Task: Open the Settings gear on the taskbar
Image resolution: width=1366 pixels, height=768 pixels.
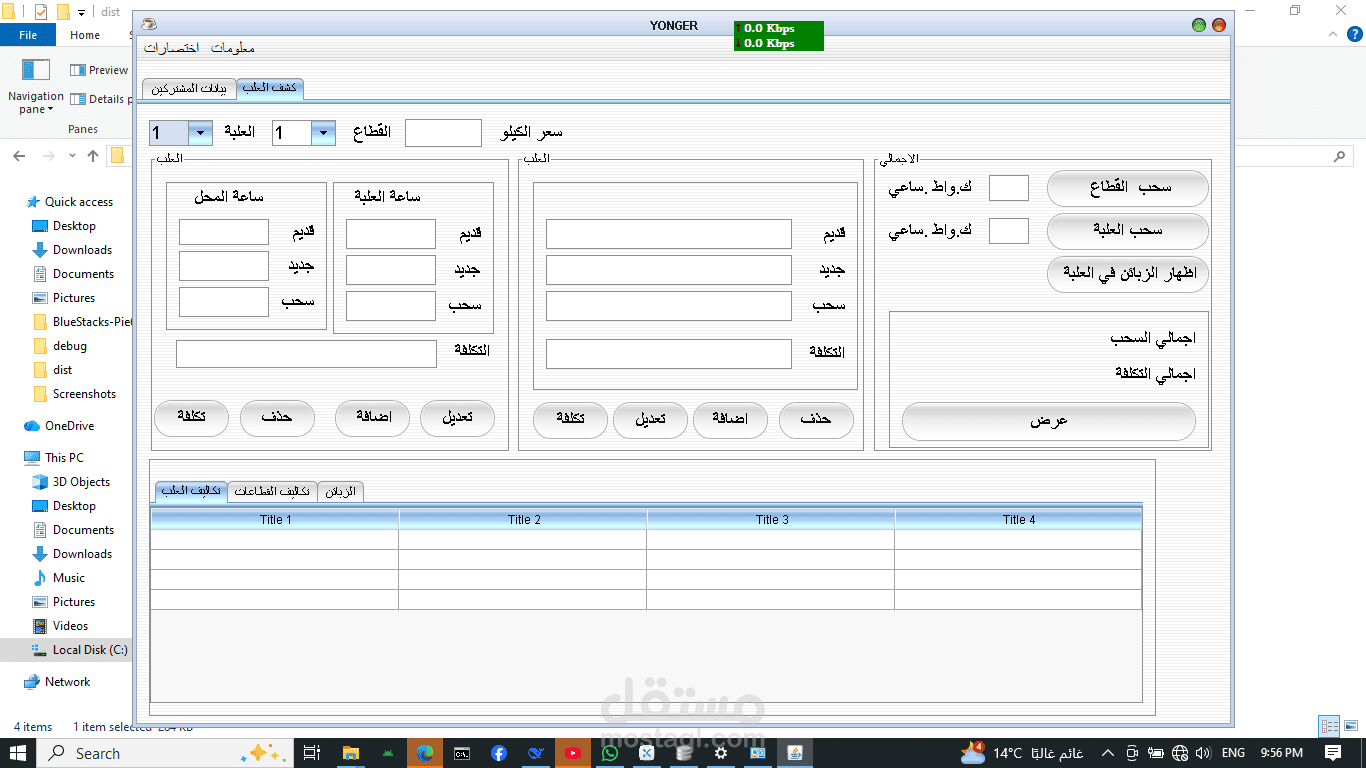Action: click(x=721, y=753)
